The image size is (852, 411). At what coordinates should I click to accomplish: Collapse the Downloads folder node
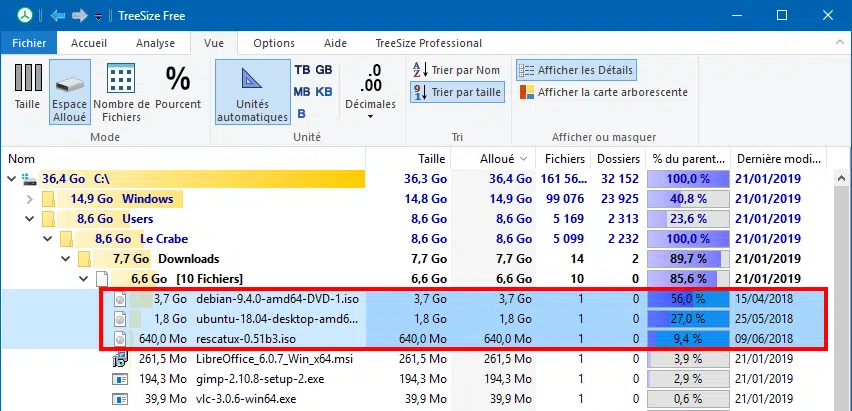pos(66,259)
